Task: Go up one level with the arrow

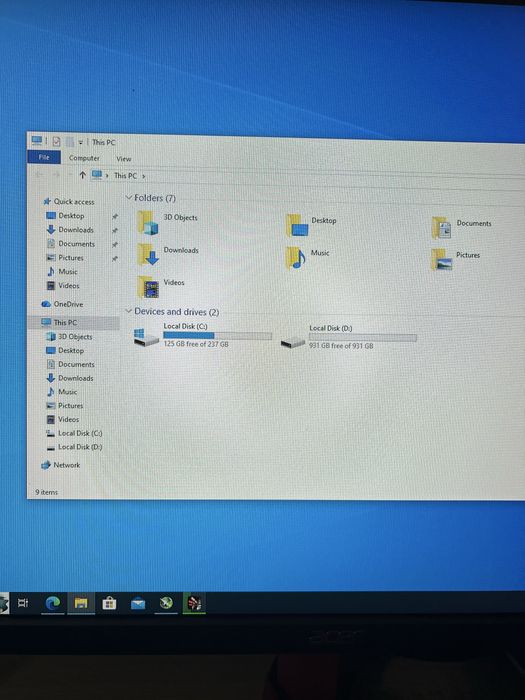Action: 82,175
